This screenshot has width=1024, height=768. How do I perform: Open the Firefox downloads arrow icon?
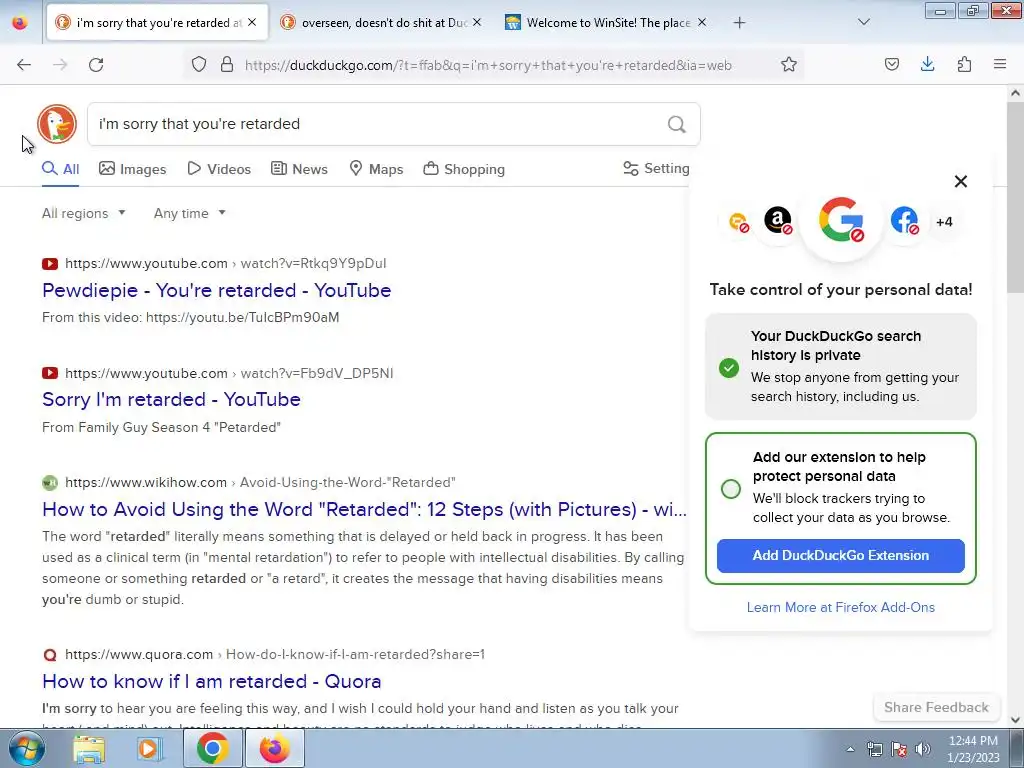pos(927,64)
